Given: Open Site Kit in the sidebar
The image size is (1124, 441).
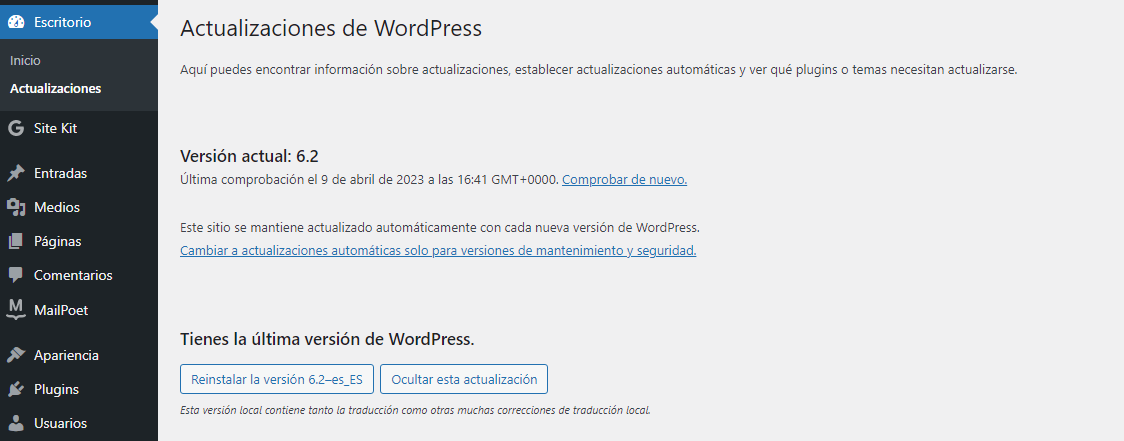Looking at the screenshot, I should pyautogui.click(x=55, y=128).
